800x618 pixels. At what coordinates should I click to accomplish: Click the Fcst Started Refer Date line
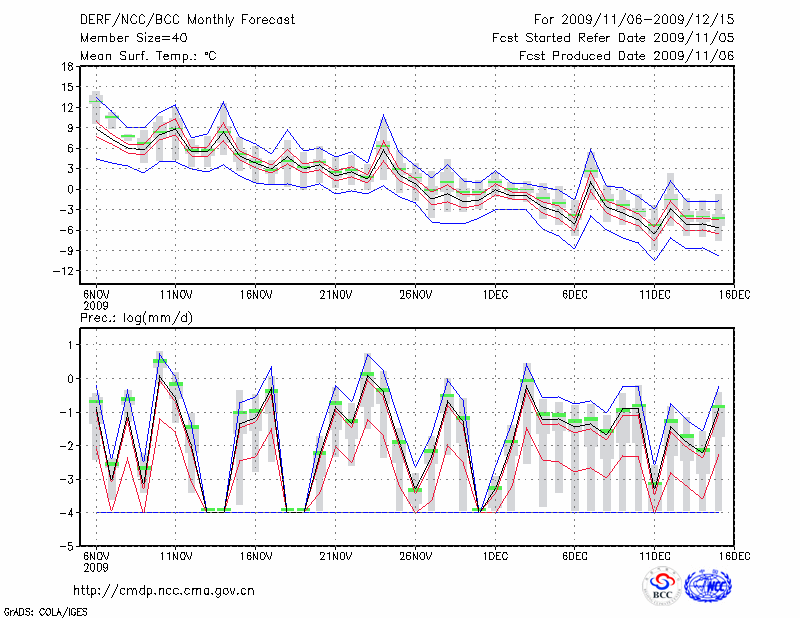614,38
